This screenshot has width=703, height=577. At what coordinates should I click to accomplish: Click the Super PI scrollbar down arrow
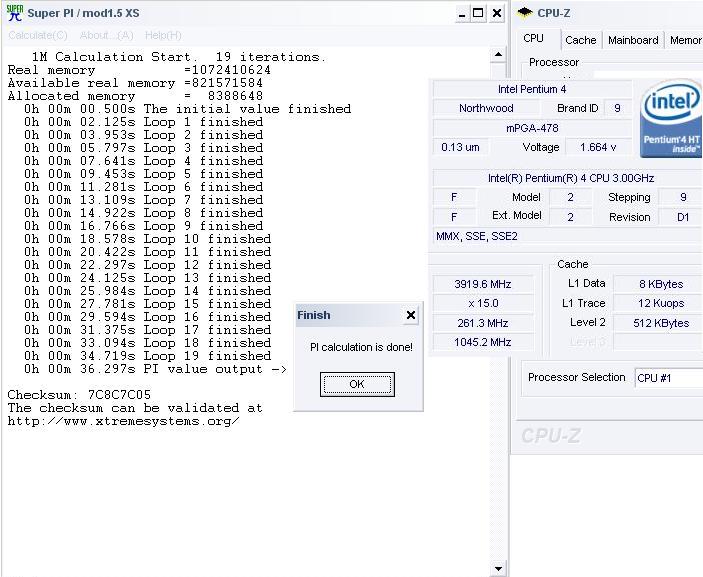tap(498, 569)
